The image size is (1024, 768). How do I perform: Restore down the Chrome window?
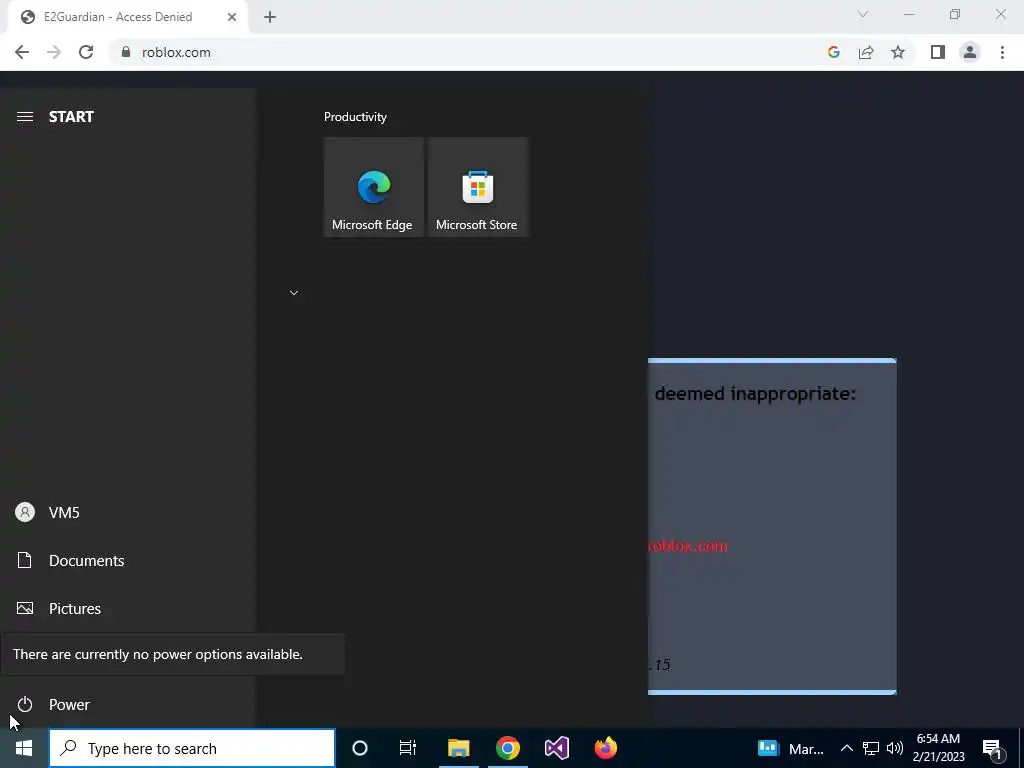pos(955,14)
